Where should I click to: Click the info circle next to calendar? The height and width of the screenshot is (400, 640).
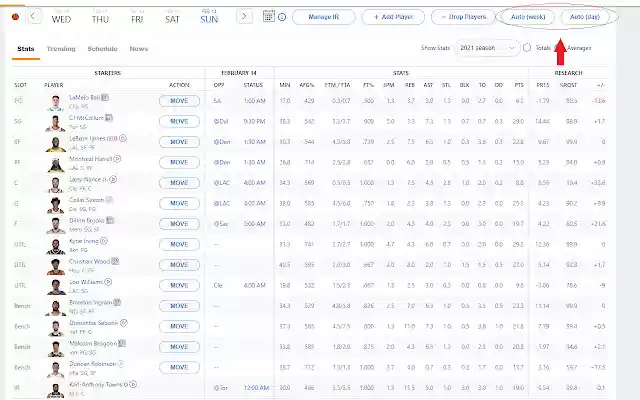tap(282, 17)
